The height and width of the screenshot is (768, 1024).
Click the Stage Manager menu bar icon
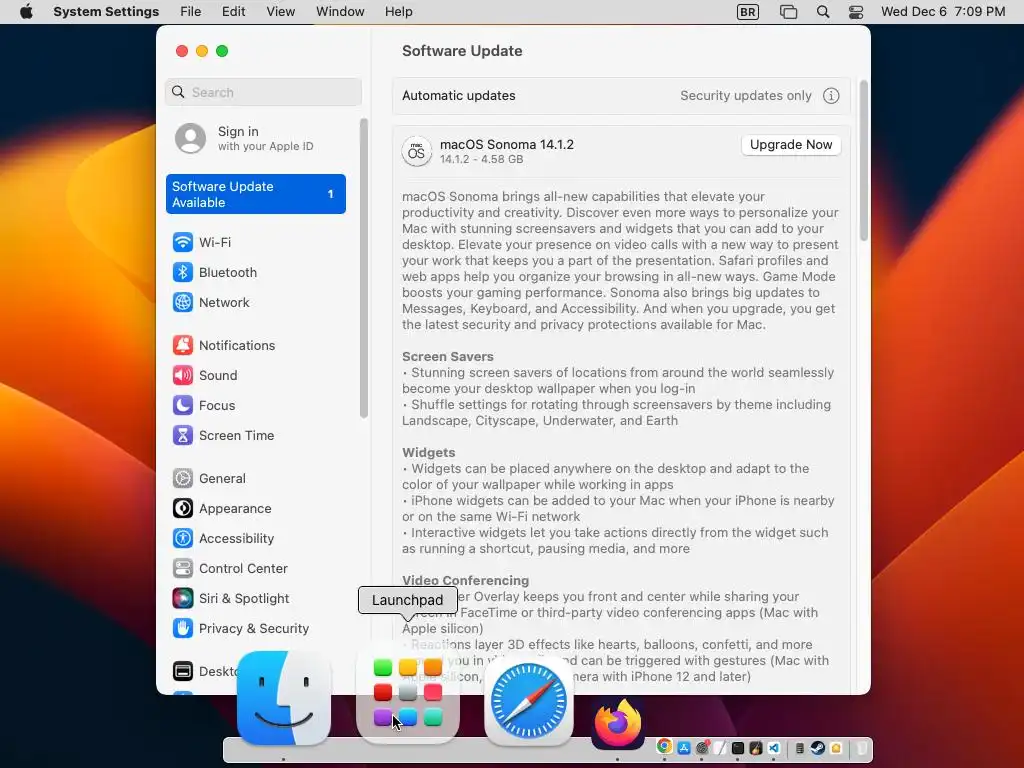(788, 12)
